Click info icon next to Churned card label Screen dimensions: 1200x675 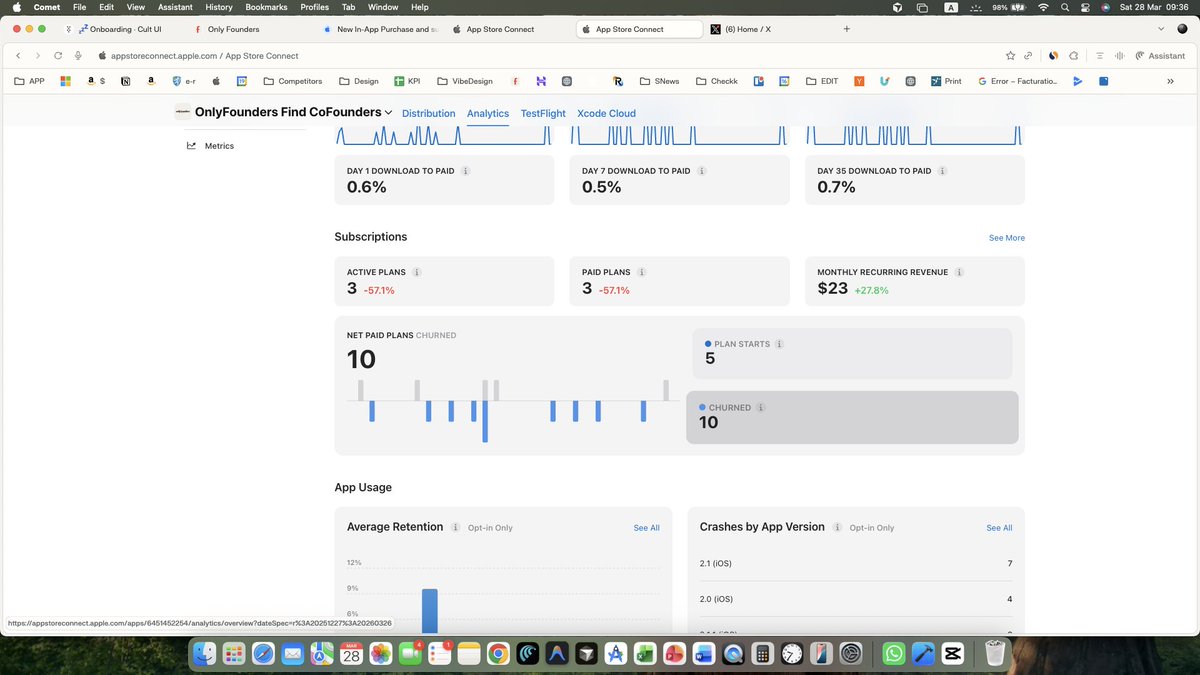coord(761,408)
